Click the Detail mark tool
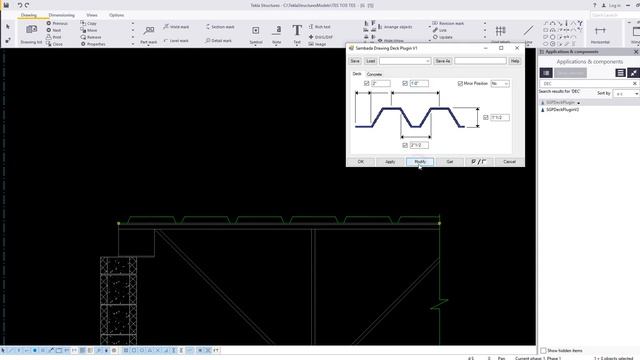 (x=219, y=41)
